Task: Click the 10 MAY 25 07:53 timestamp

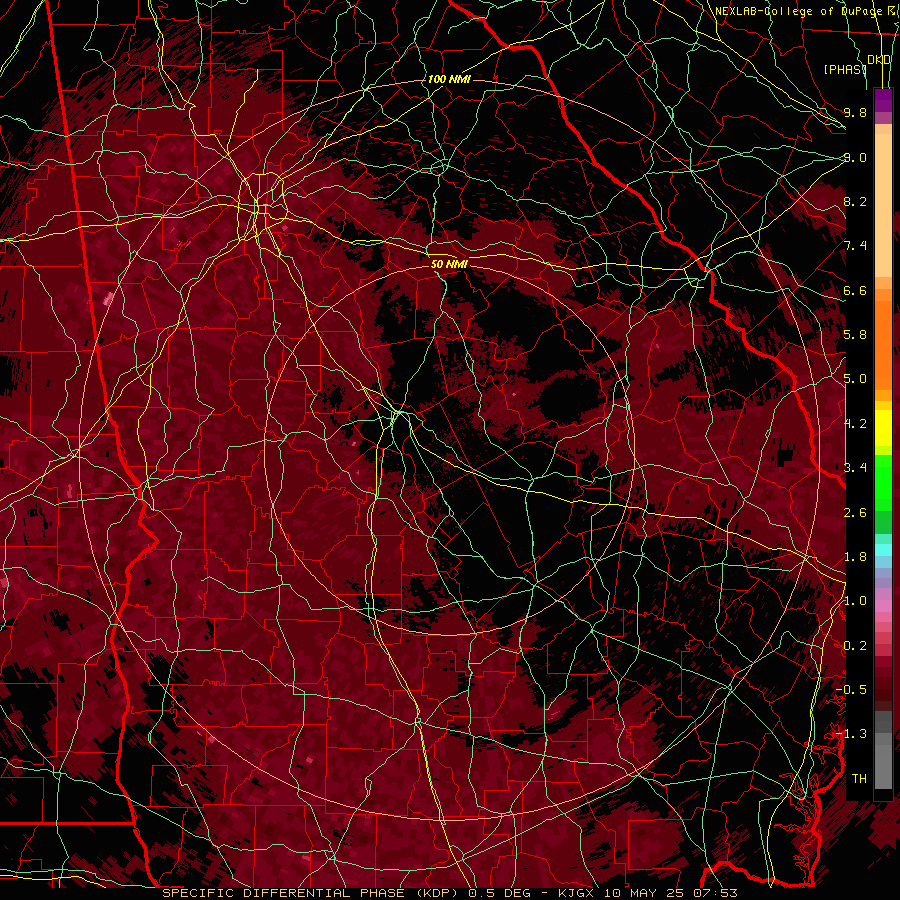Action: (670, 893)
